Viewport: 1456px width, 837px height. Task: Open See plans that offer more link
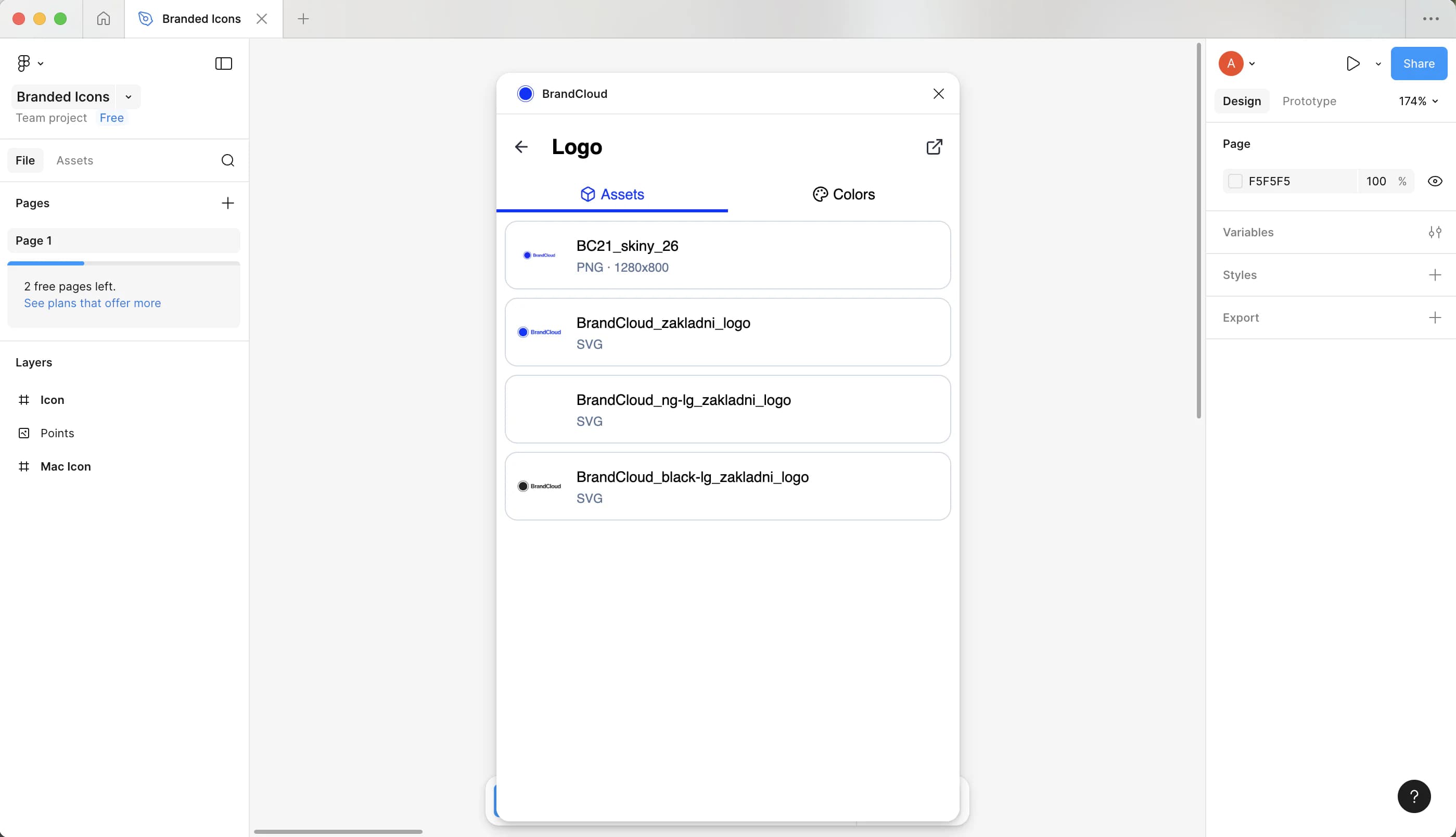click(93, 303)
